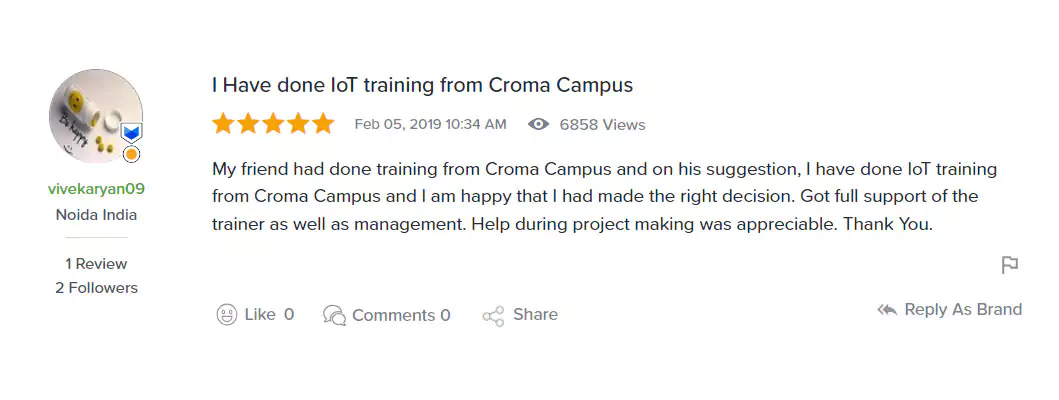View the 2 Followers link

(97, 288)
